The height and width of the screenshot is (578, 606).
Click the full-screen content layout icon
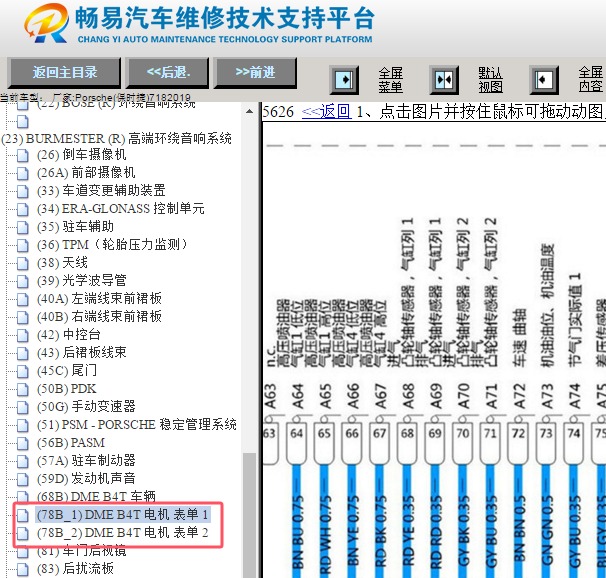[544, 80]
